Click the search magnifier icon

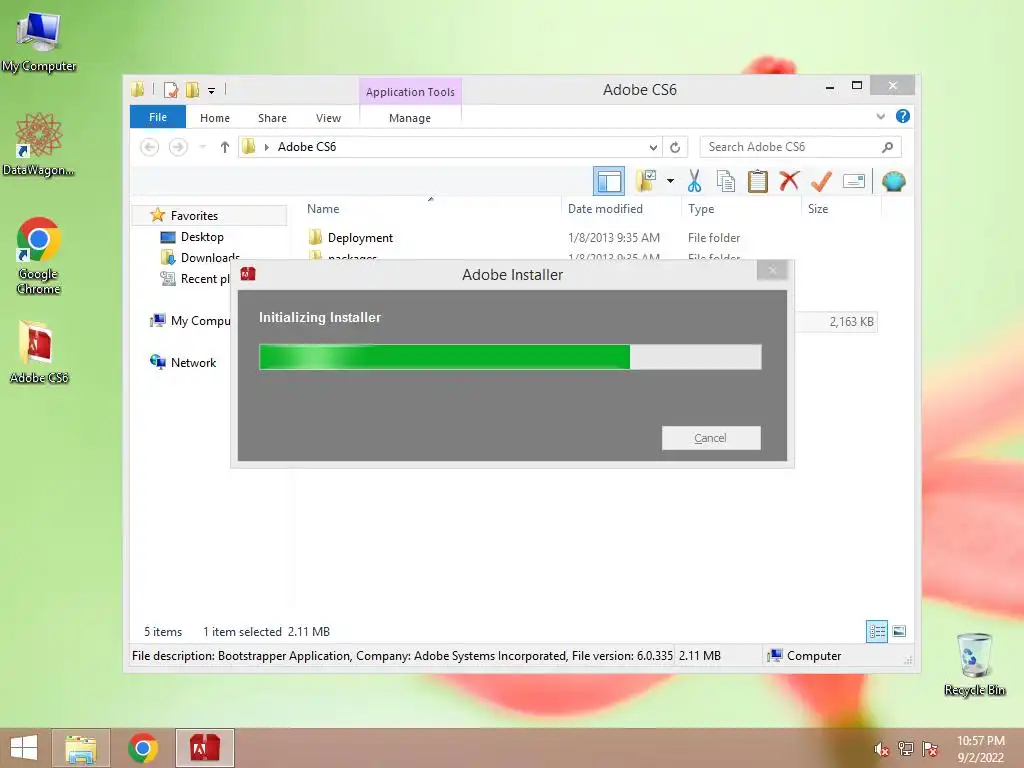887,147
